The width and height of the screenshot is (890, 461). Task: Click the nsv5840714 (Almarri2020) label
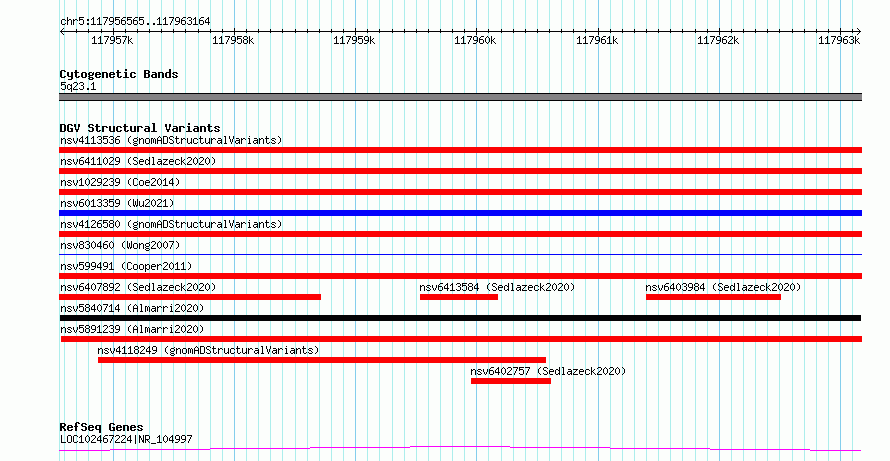click(132, 308)
